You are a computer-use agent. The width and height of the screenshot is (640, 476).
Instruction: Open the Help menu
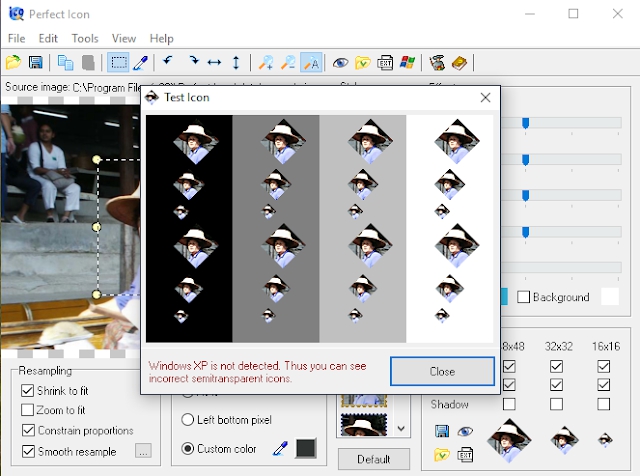tap(161, 38)
